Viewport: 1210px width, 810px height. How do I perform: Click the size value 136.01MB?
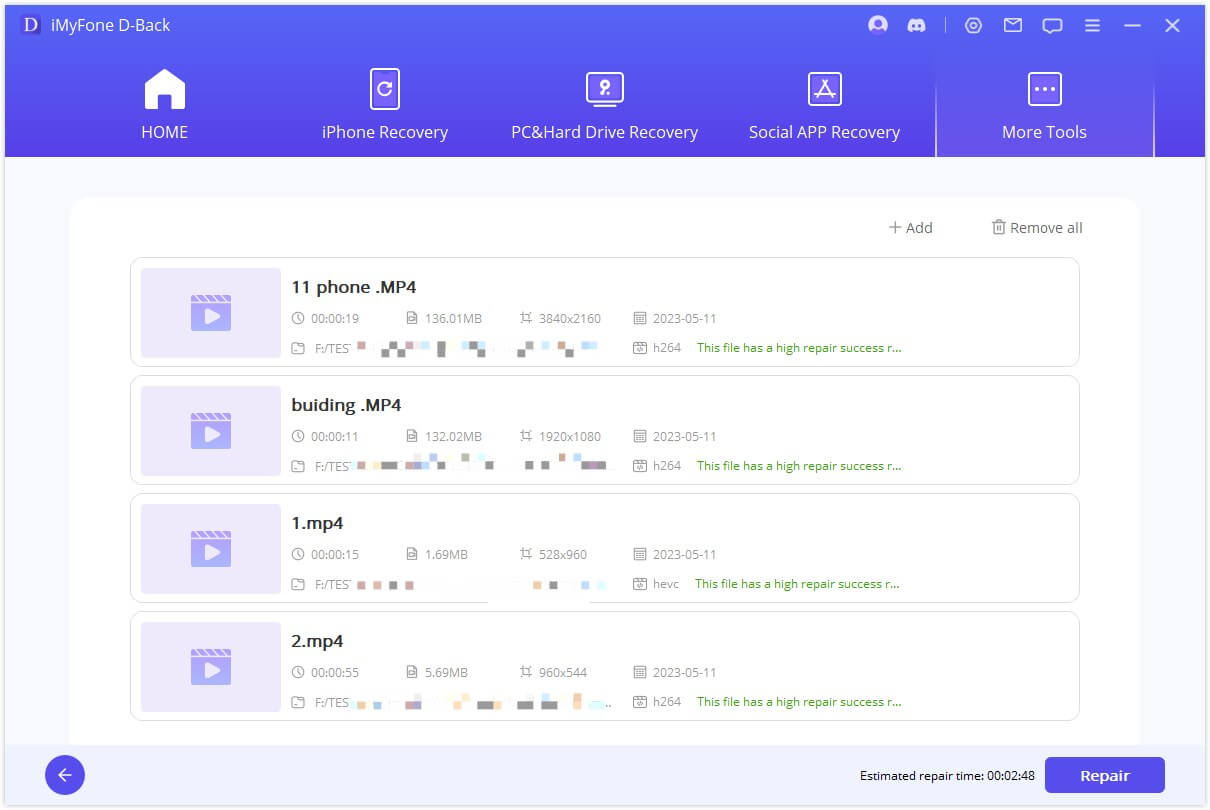tap(454, 319)
